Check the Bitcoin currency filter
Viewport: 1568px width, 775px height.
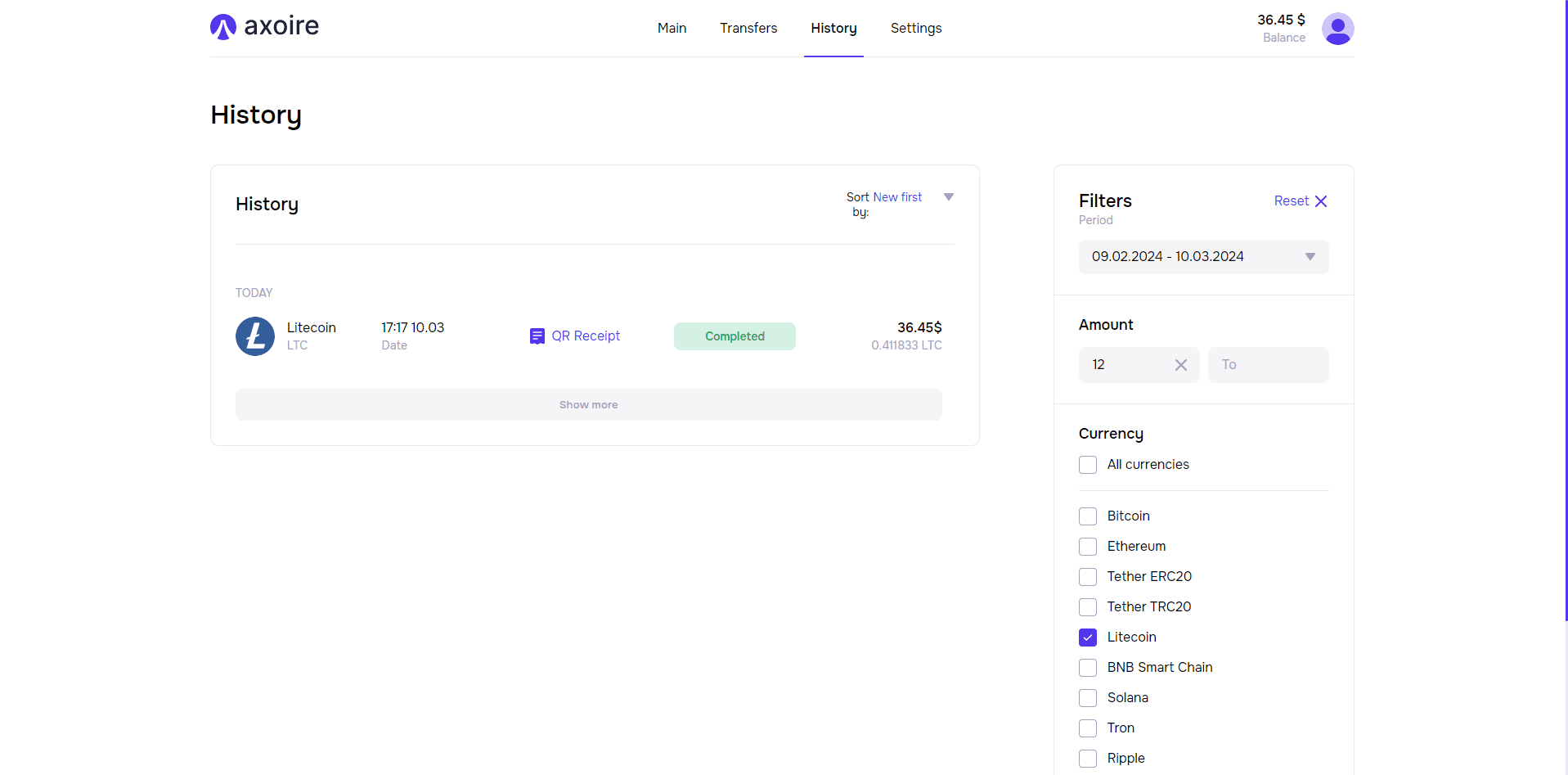1088,516
